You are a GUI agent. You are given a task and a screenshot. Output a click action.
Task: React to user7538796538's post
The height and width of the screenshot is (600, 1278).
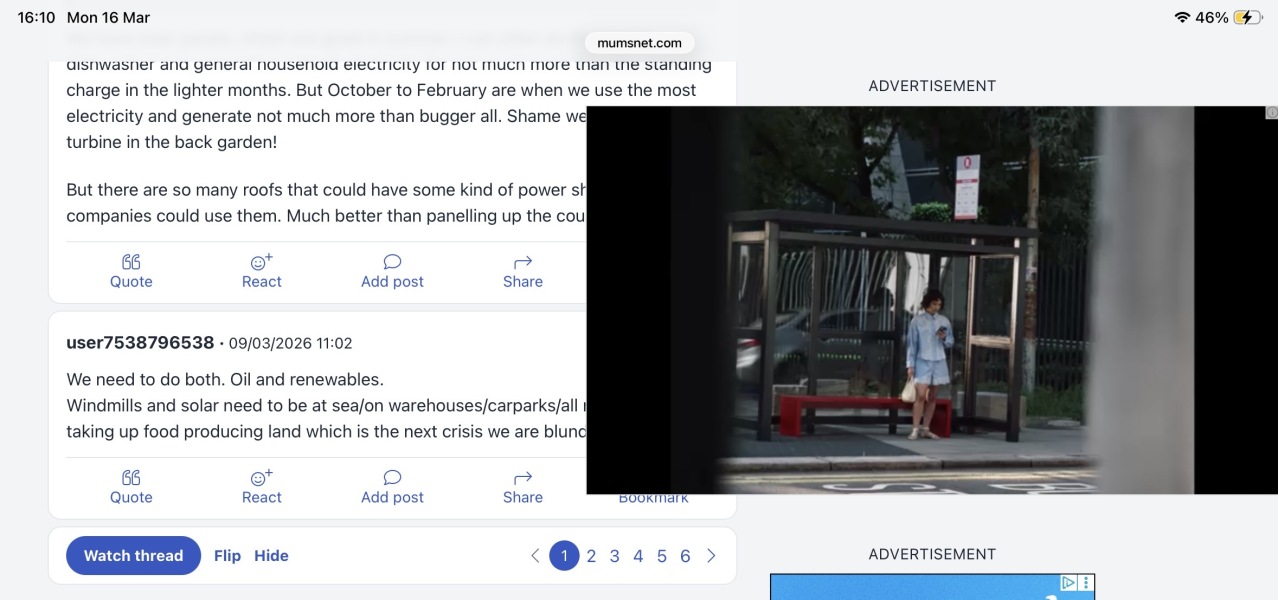click(261, 486)
